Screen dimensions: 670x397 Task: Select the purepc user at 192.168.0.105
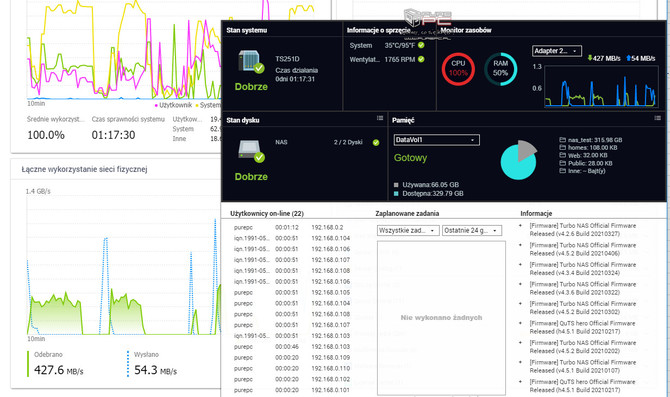coord(291,292)
